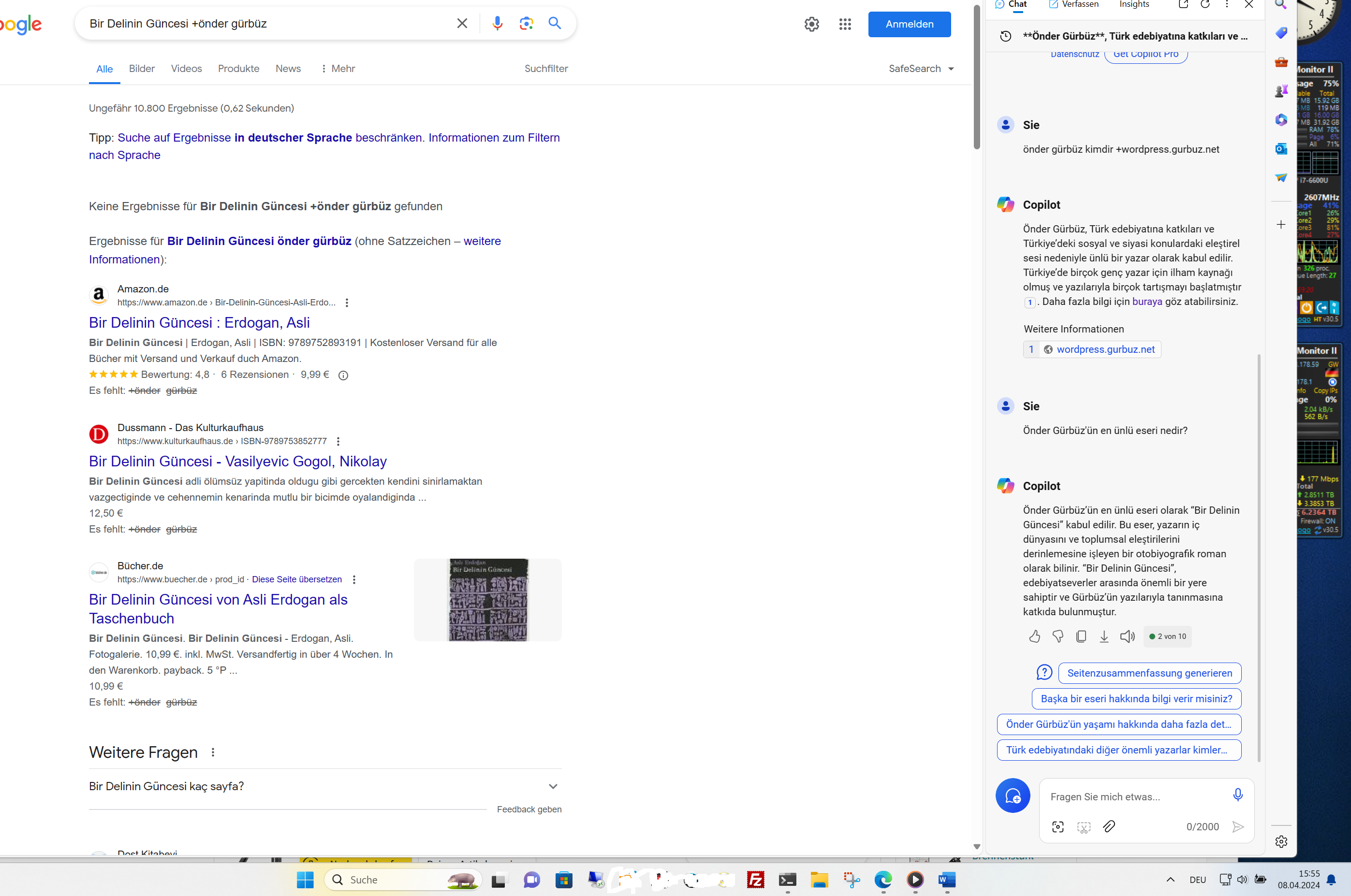Viewport: 1351px width, 896px height.
Task: Refresh the Copilot pane
Action: click(x=1205, y=4)
